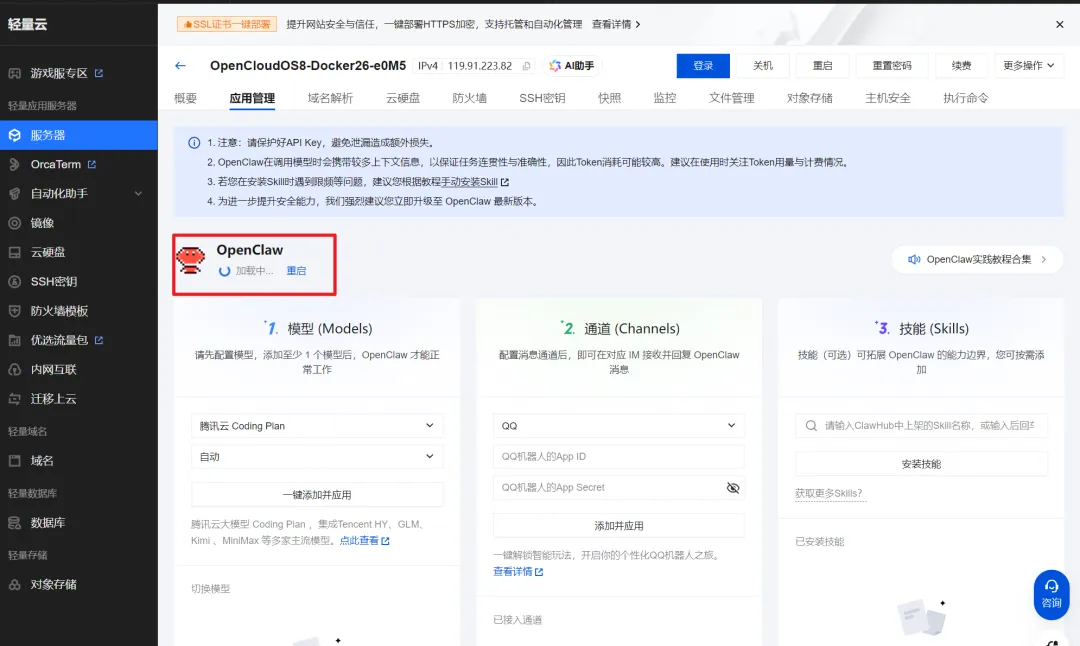Click the back arrow next to server name
This screenshot has width=1080, height=646.
click(180, 65)
